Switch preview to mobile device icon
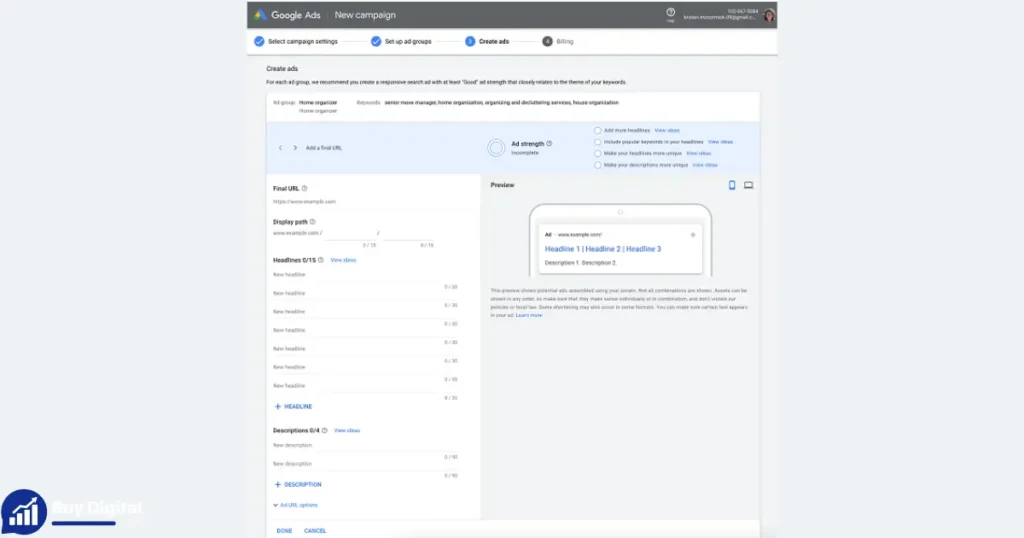 (732, 185)
